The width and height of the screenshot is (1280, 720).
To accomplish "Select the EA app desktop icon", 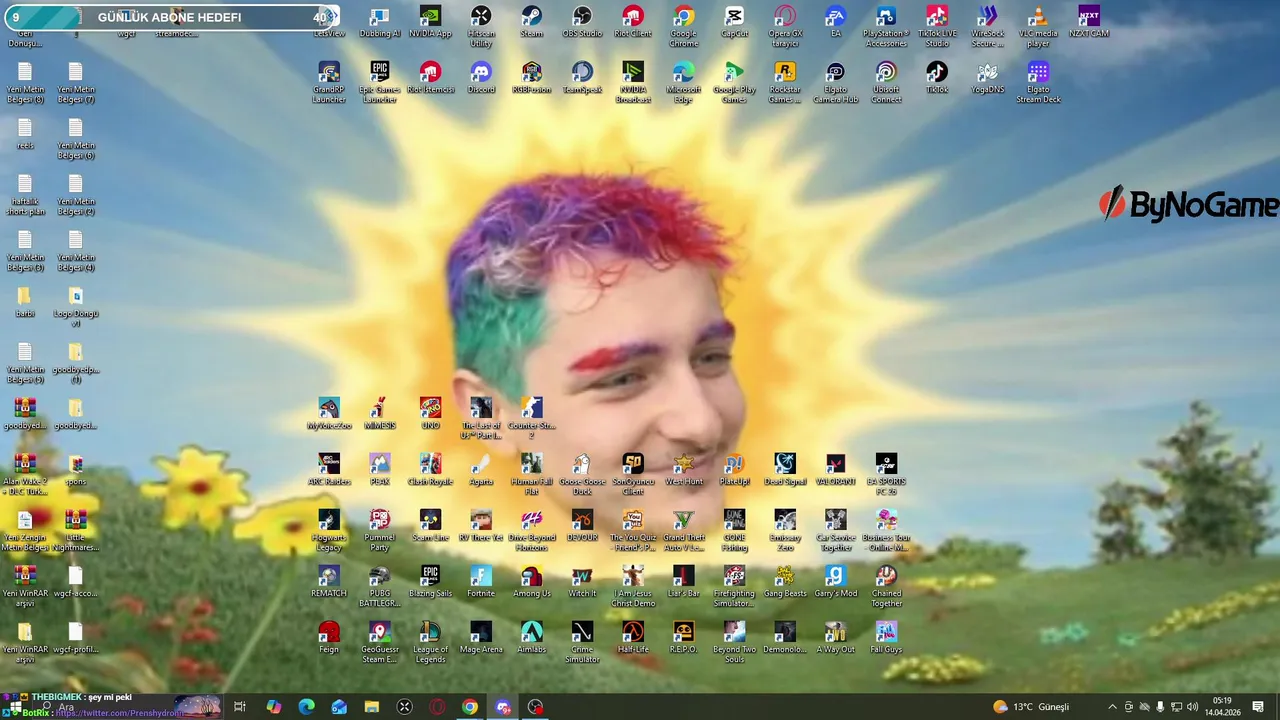I will 835,22.
